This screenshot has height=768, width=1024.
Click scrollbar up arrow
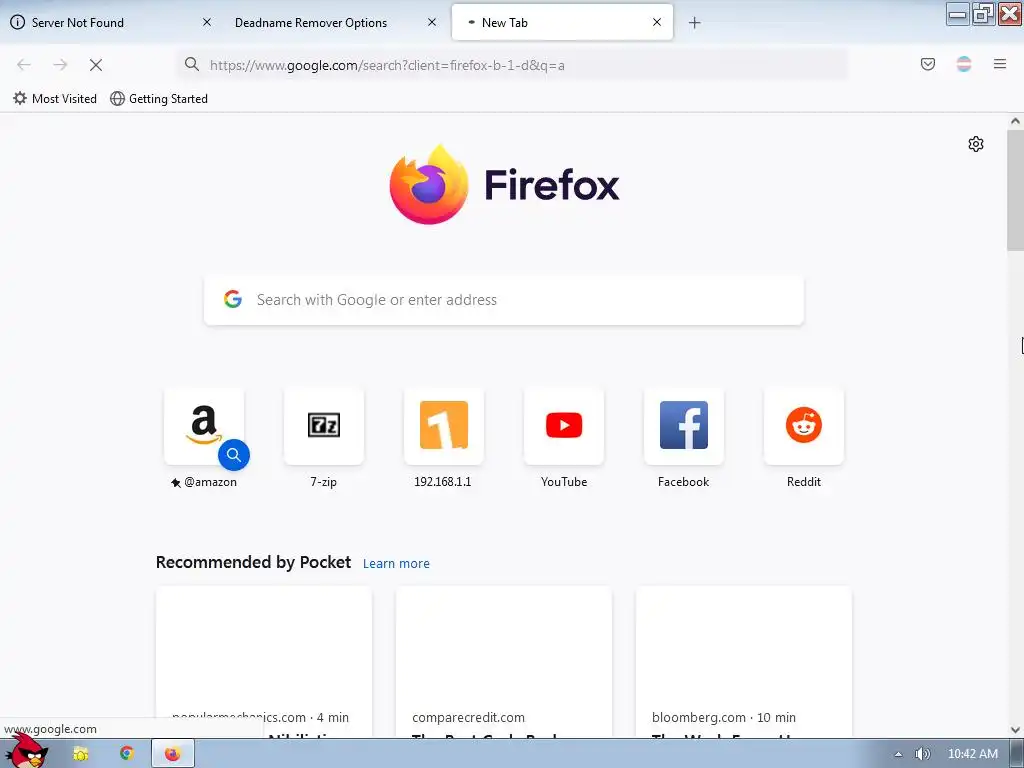coord(1015,121)
